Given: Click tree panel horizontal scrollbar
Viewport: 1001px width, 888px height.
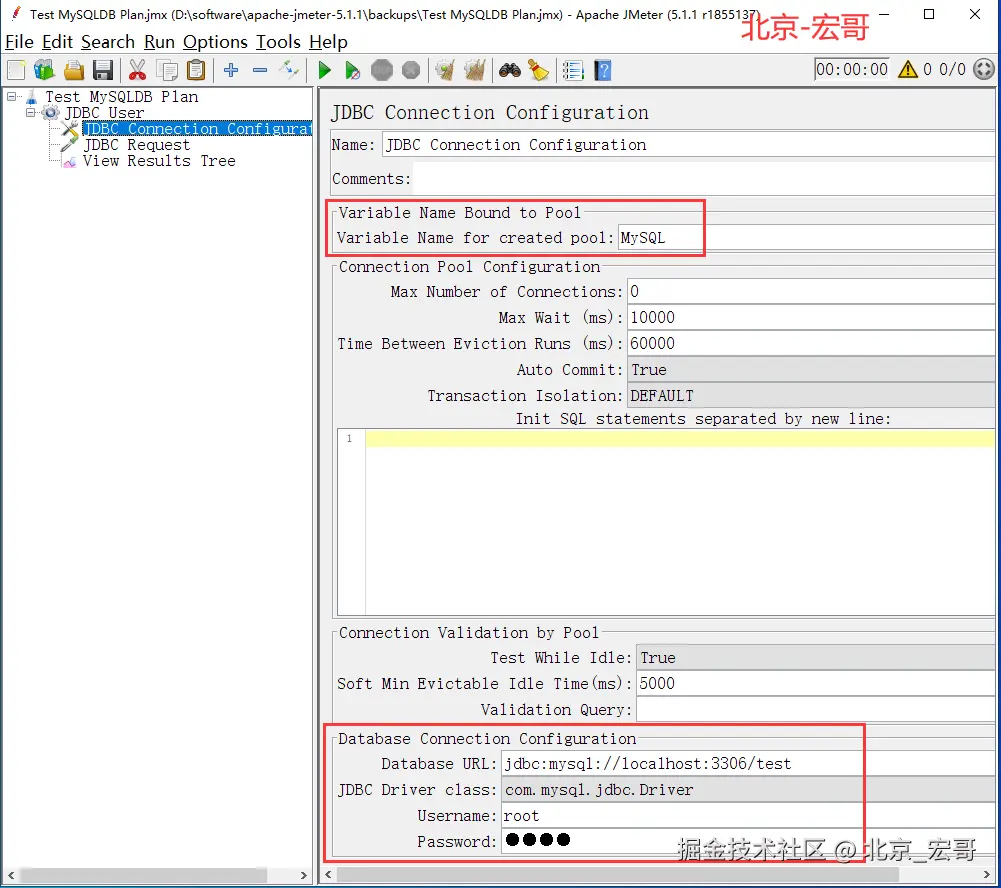Looking at the screenshot, I should point(144,875).
